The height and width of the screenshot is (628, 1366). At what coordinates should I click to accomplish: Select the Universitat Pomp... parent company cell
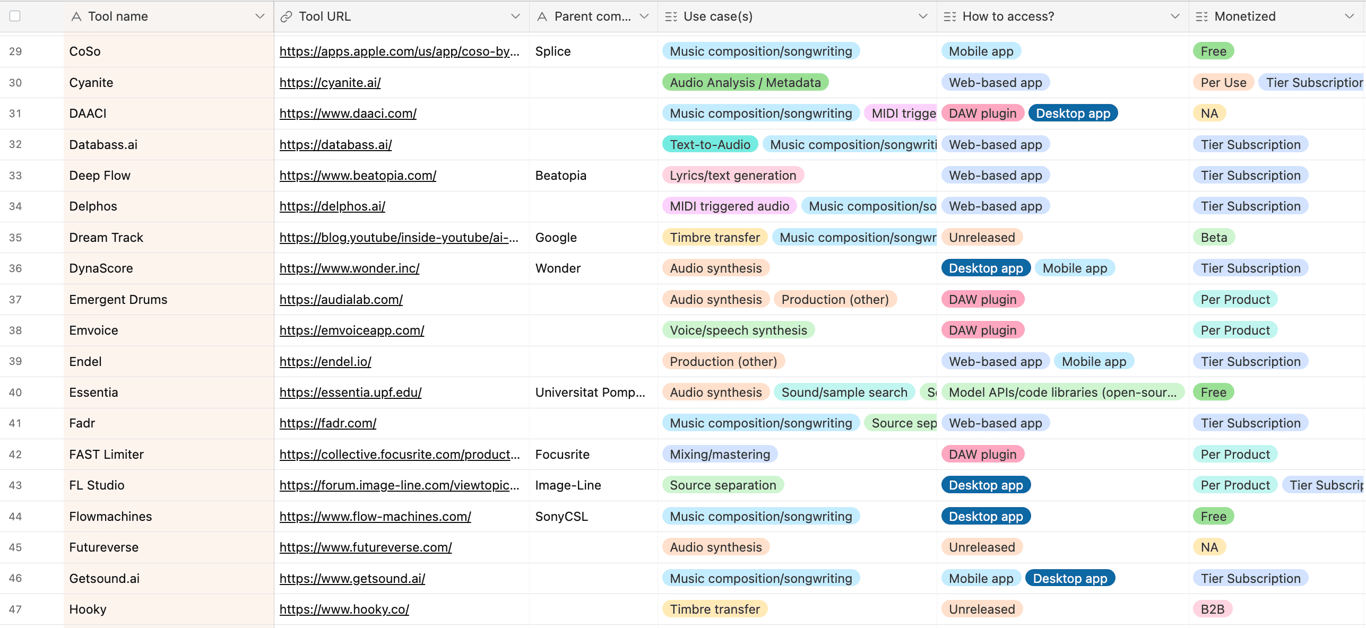pyautogui.click(x=594, y=392)
